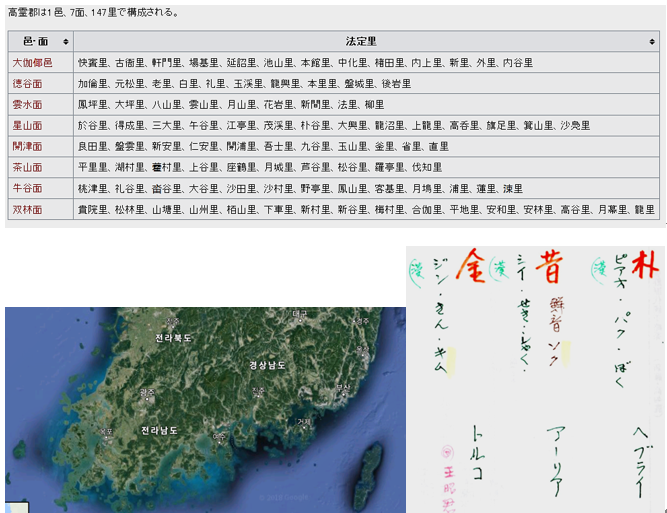Click the handwritten アーリア text
The image size is (667, 513).
[x=556, y=462]
